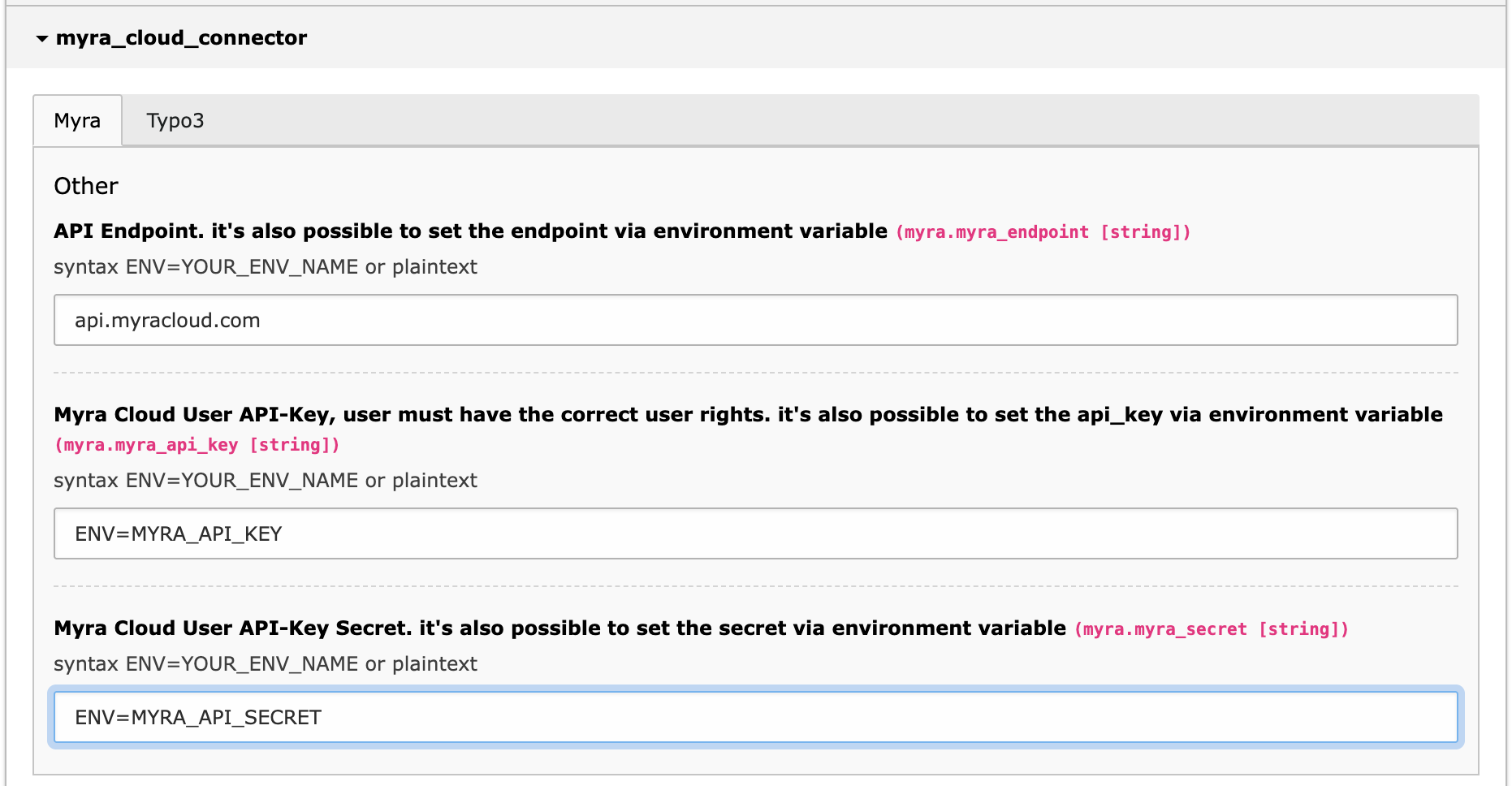This screenshot has width=1512, height=786.
Task: Click the API-Key Secret setting label
Action: (560, 628)
